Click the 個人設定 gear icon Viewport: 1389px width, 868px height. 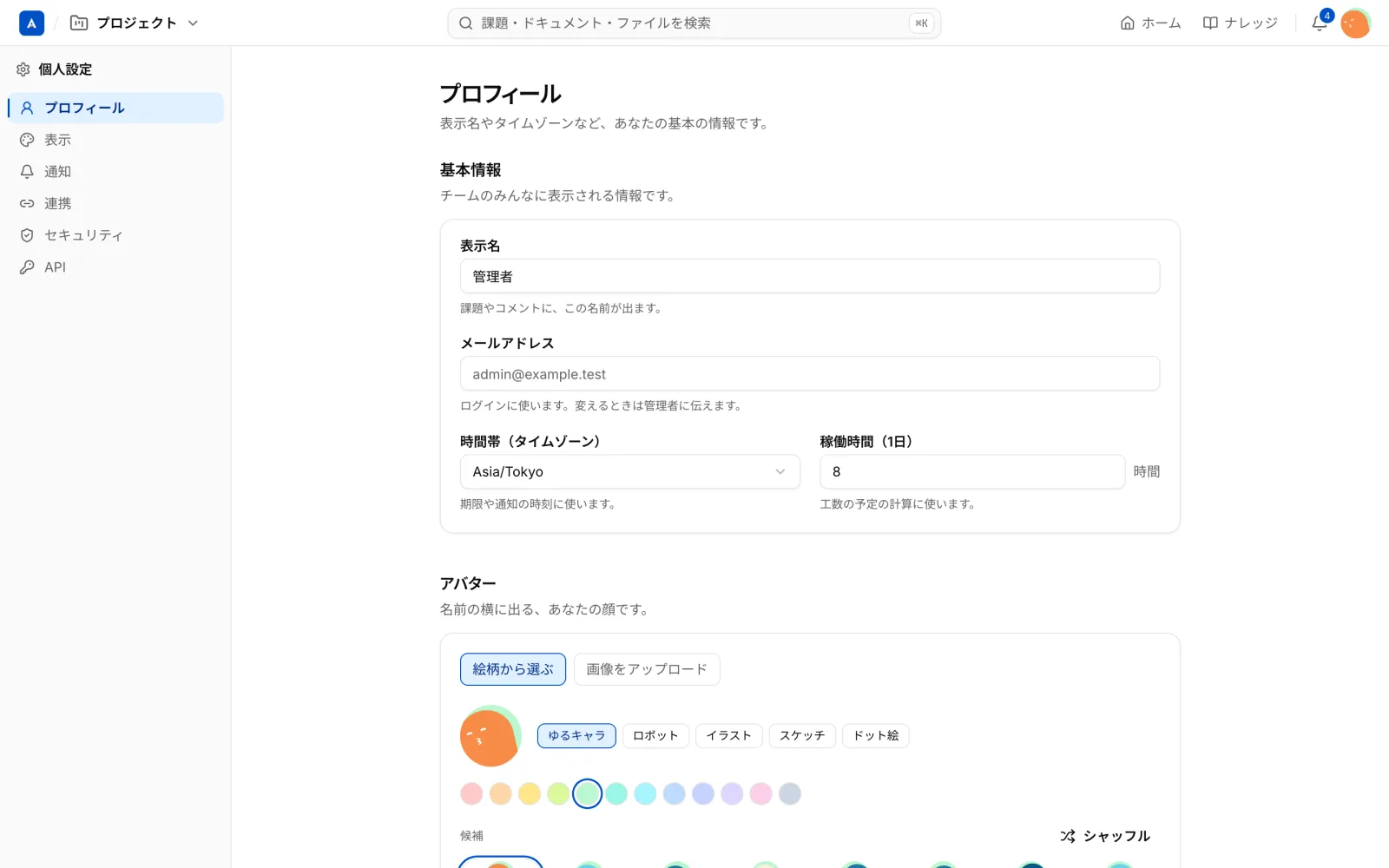pyautogui.click(x=23, y=69)
